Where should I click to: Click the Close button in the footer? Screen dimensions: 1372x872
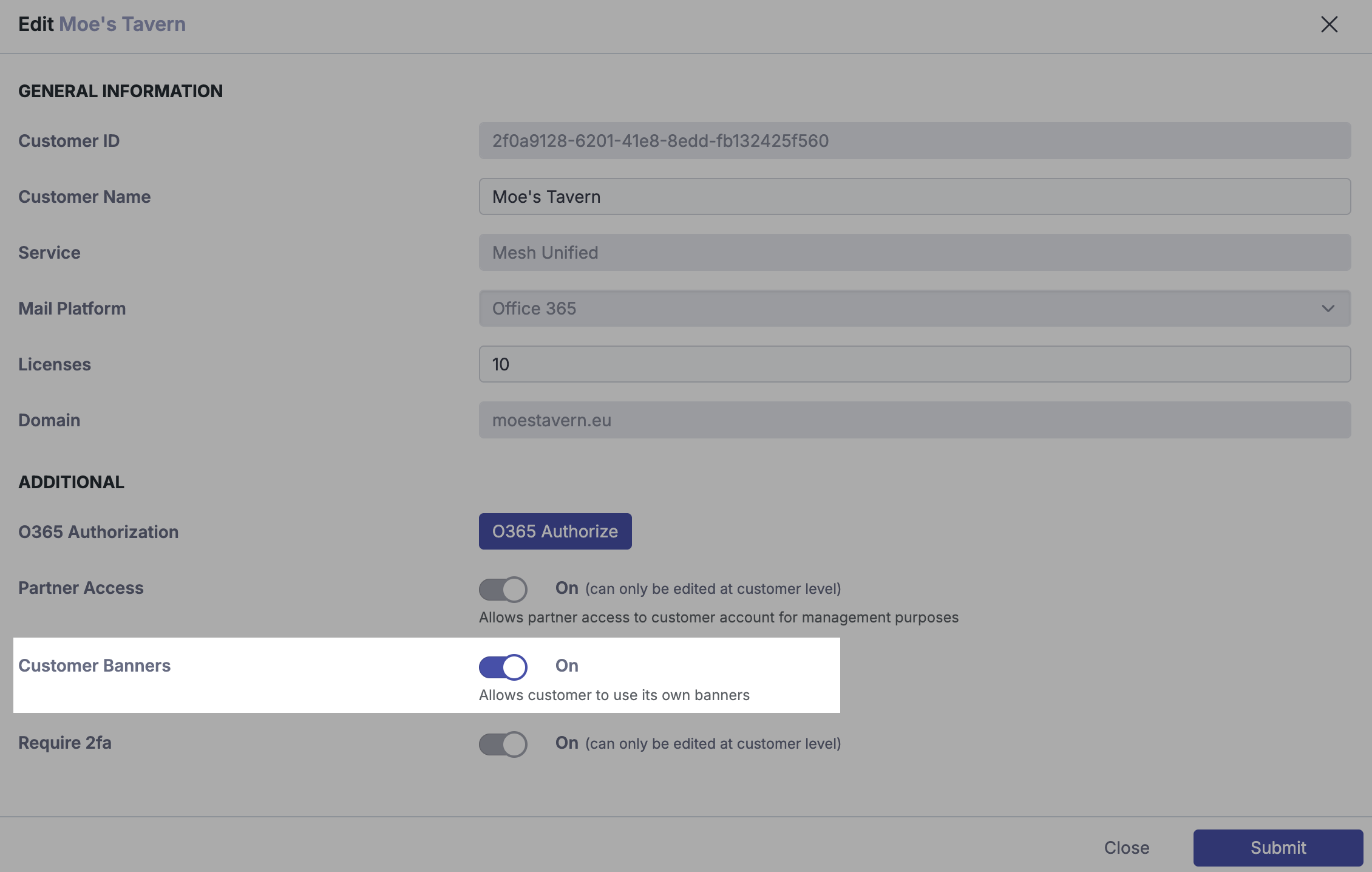1126,848
